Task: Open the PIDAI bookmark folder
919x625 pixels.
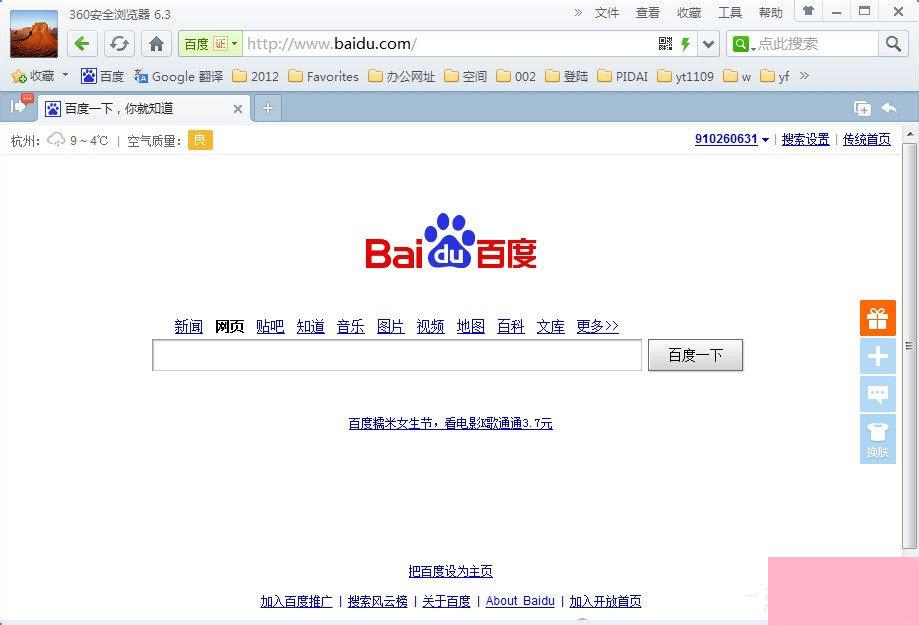Action: 622,76
